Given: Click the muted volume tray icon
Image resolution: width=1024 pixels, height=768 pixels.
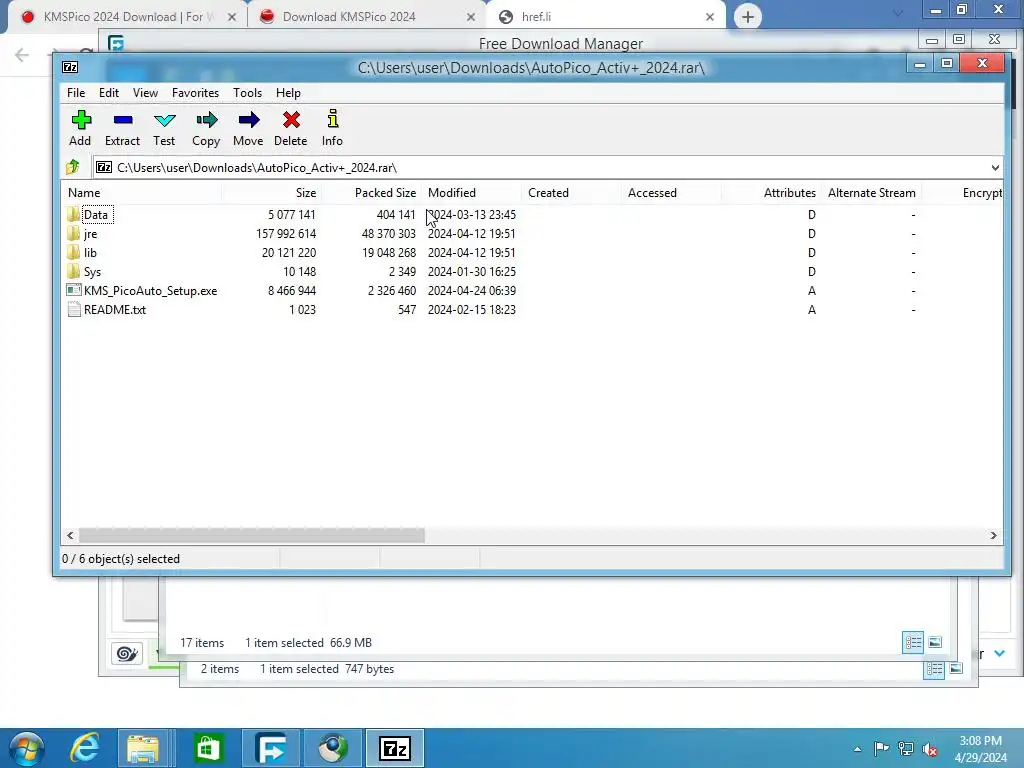Looking at the screenshot, I should [x=930, y=749].
